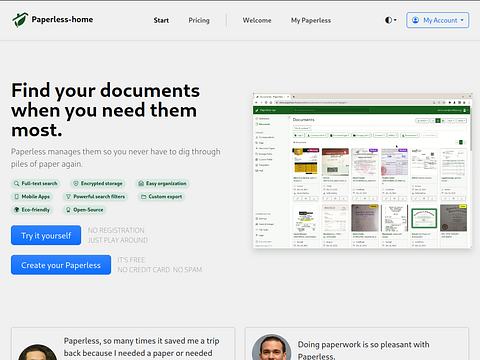Screen dimensions: 480x360
Task: Select the Full-text search badge text
Action: (x=39, y=183)
